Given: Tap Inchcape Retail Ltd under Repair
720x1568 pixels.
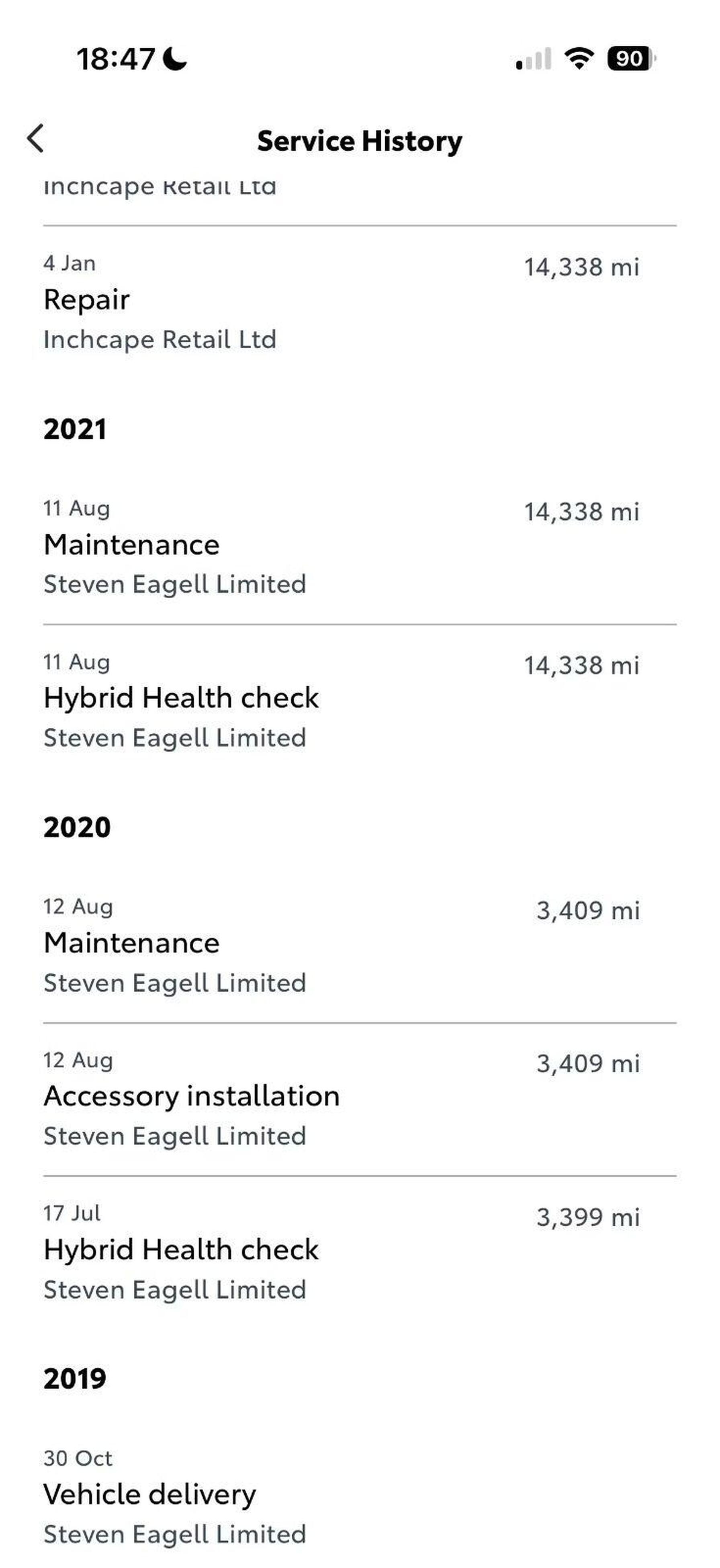Looking at the screenshot, I should pyautogui.click(x=160, y=340).
